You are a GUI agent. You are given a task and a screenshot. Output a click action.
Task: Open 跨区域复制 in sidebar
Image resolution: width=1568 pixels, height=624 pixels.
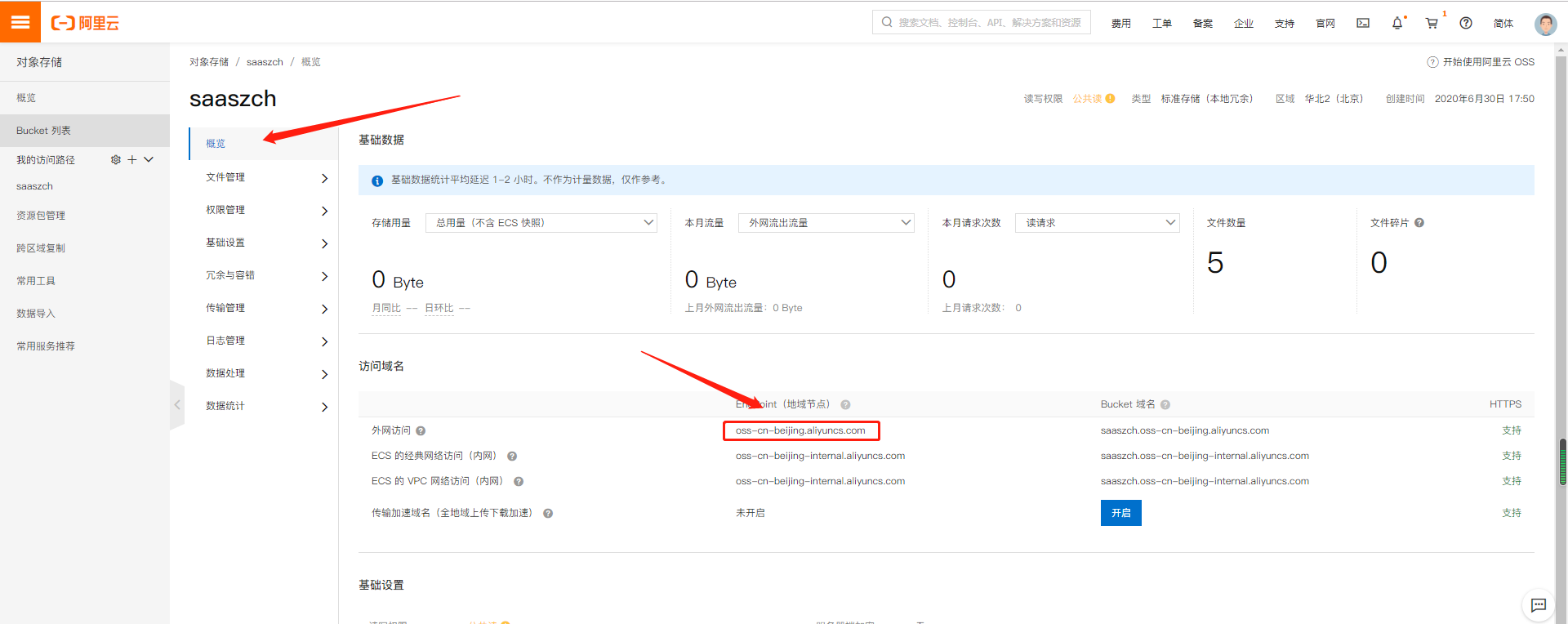[x=85, y=247]
